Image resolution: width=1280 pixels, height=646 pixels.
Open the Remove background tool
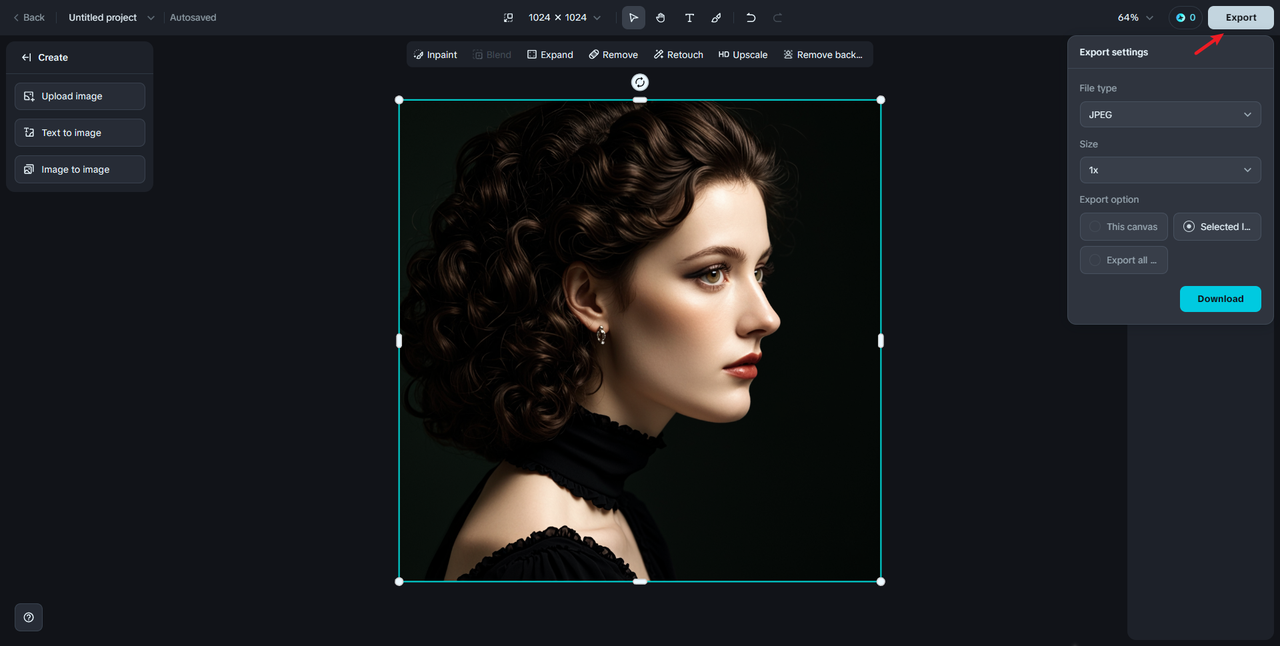coord(822,55)
